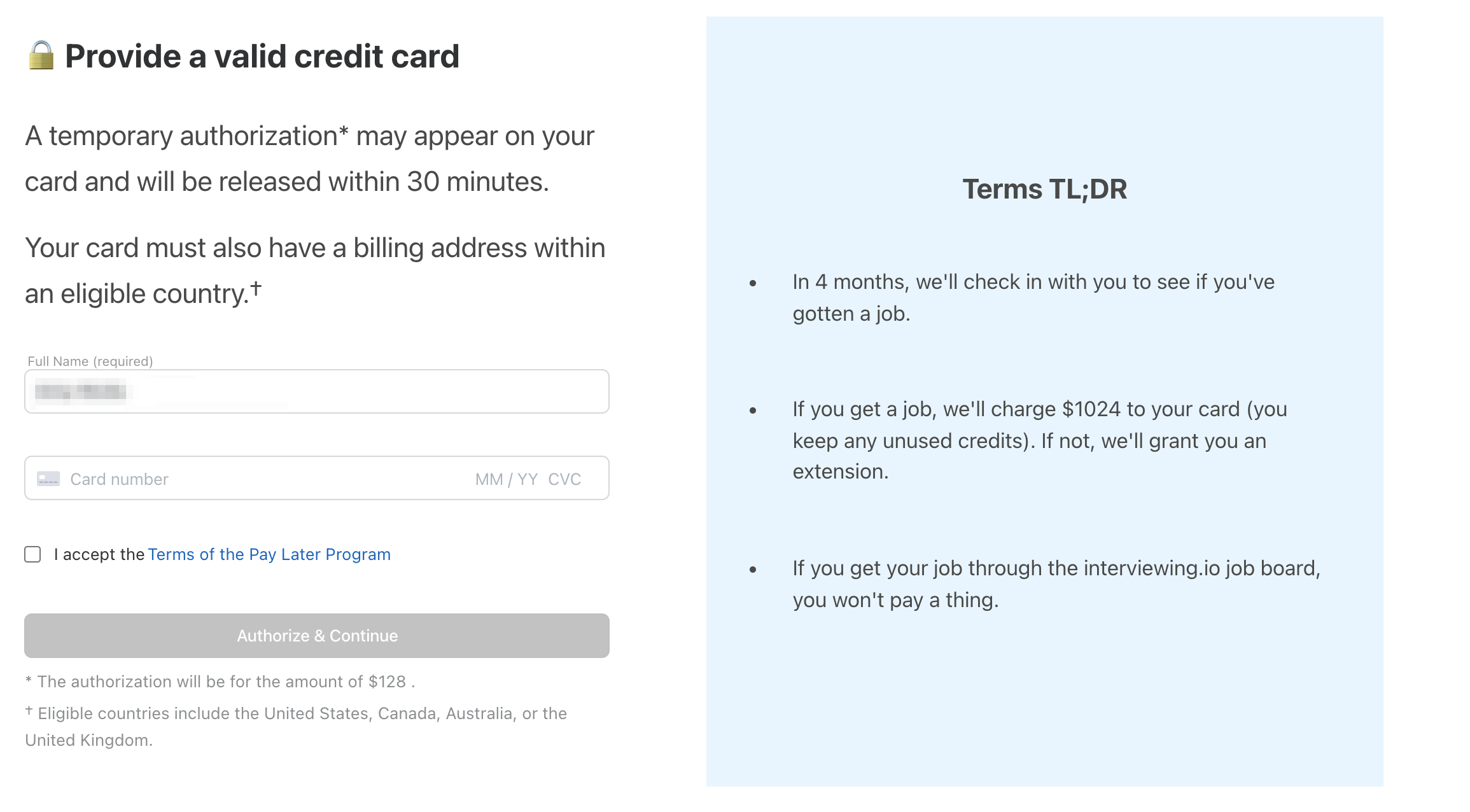The image size is (1470, 812).
Task: Click the CVC security code field
Action: pos(564,479)
